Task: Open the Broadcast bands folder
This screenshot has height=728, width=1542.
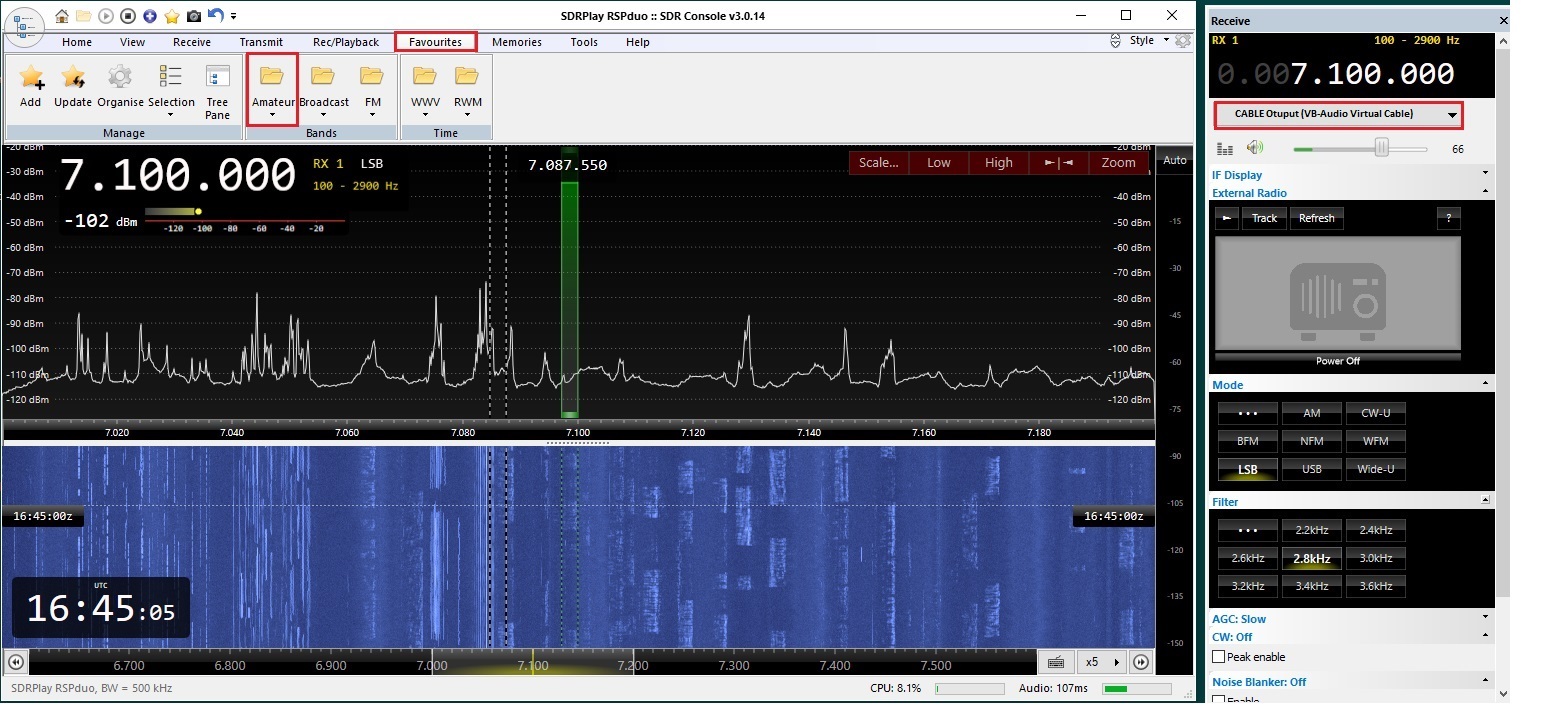Action: pos(323,91)
